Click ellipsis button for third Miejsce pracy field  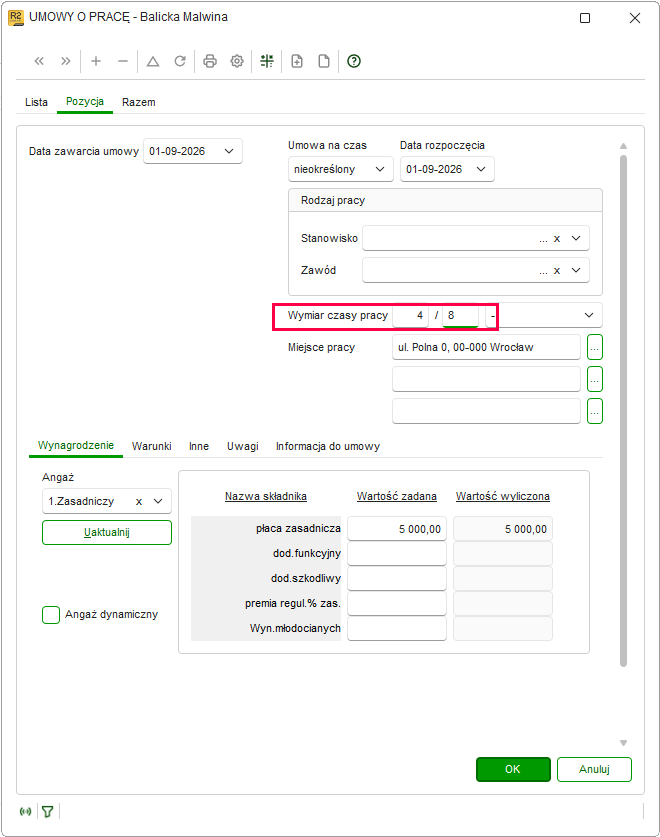coord(595,411)
